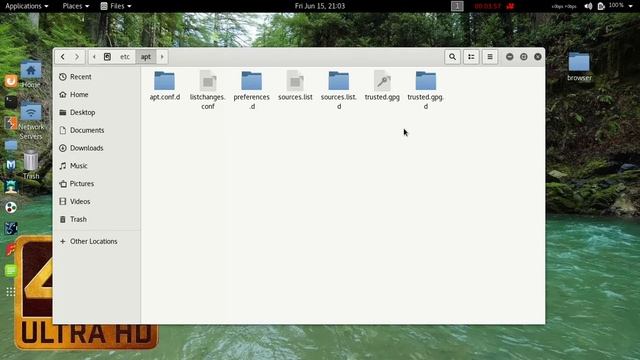Navigate to etc in path bar
The height and width of the screenshot is (360, 640).
coord(125,57)
